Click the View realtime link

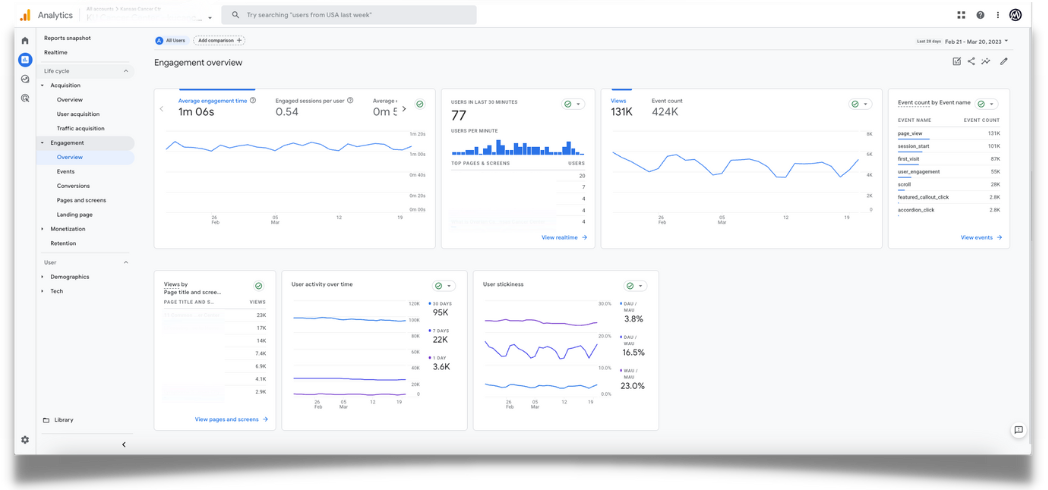point(564,238)
